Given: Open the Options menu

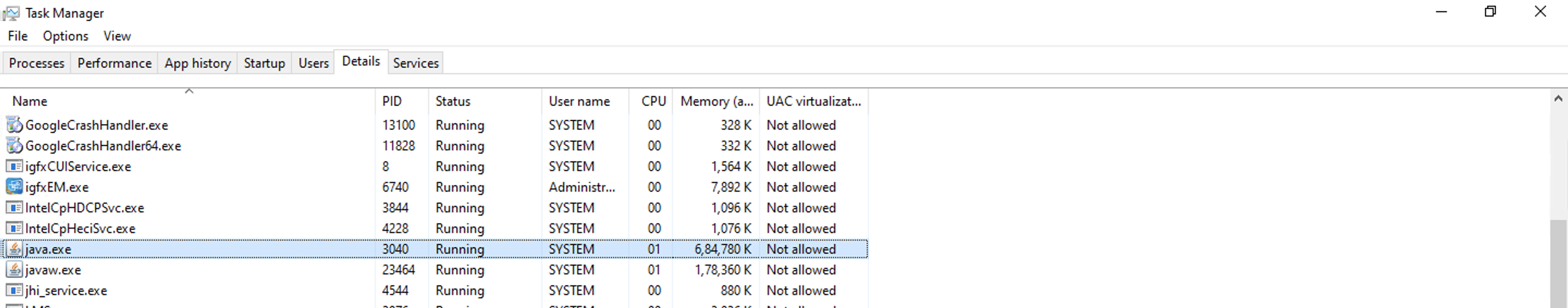Looking at the screenshot, I should tap(65, 36).
